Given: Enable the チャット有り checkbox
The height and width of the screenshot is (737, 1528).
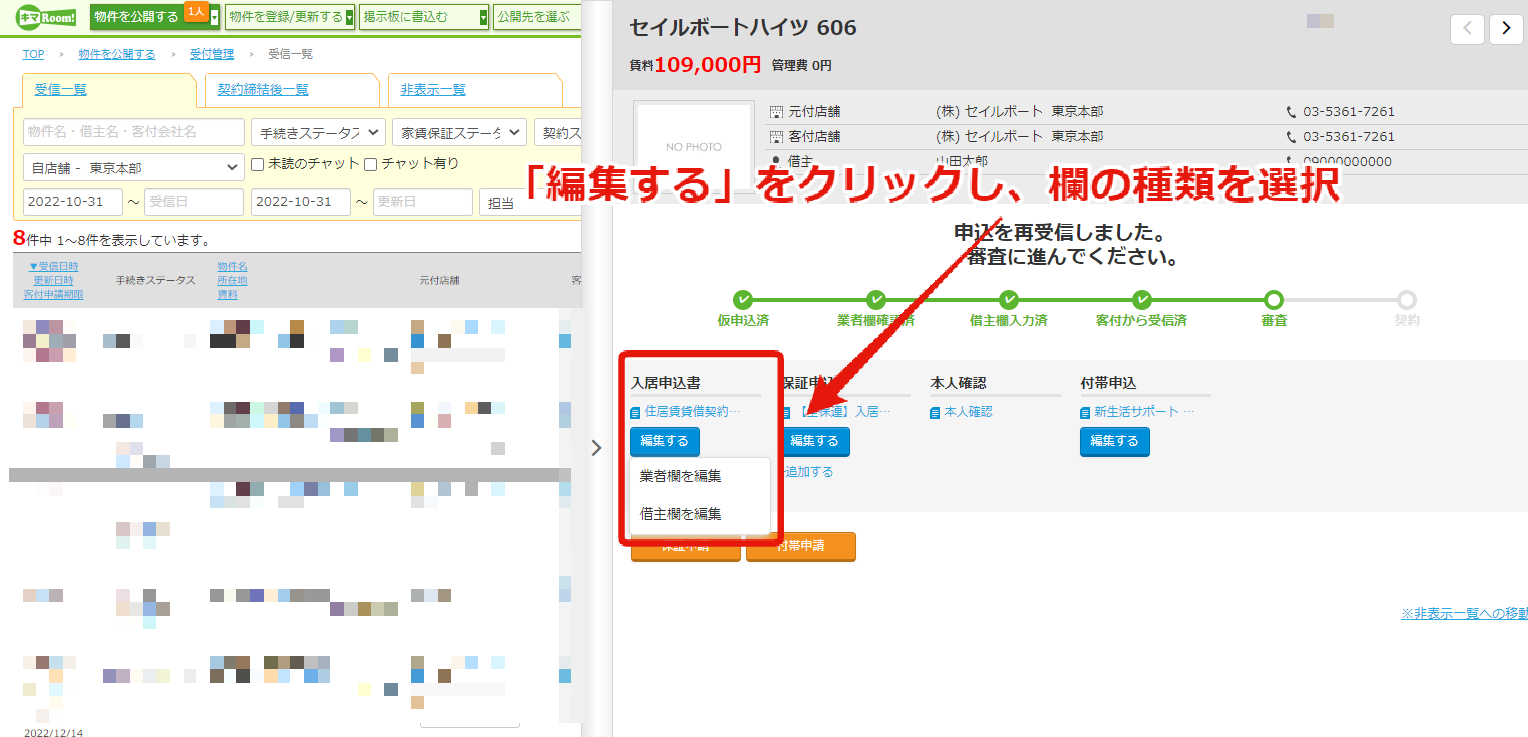Looking at the screenshot, I should [370, 164].
